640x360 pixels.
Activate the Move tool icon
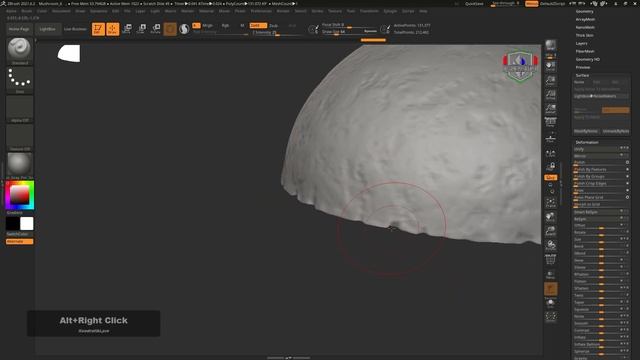click(127, 29)
